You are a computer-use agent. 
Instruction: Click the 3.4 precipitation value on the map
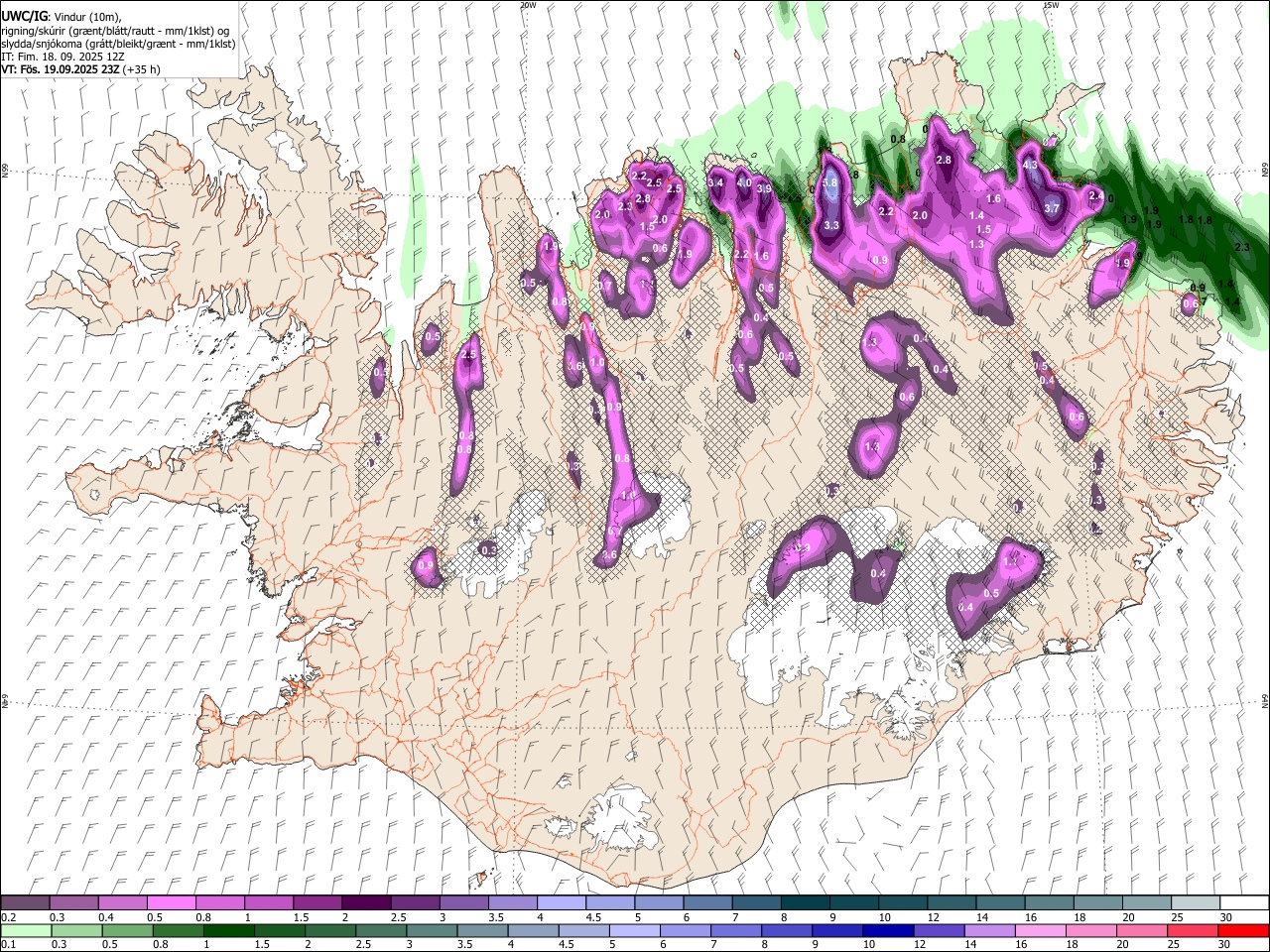(x=715, y=182)
